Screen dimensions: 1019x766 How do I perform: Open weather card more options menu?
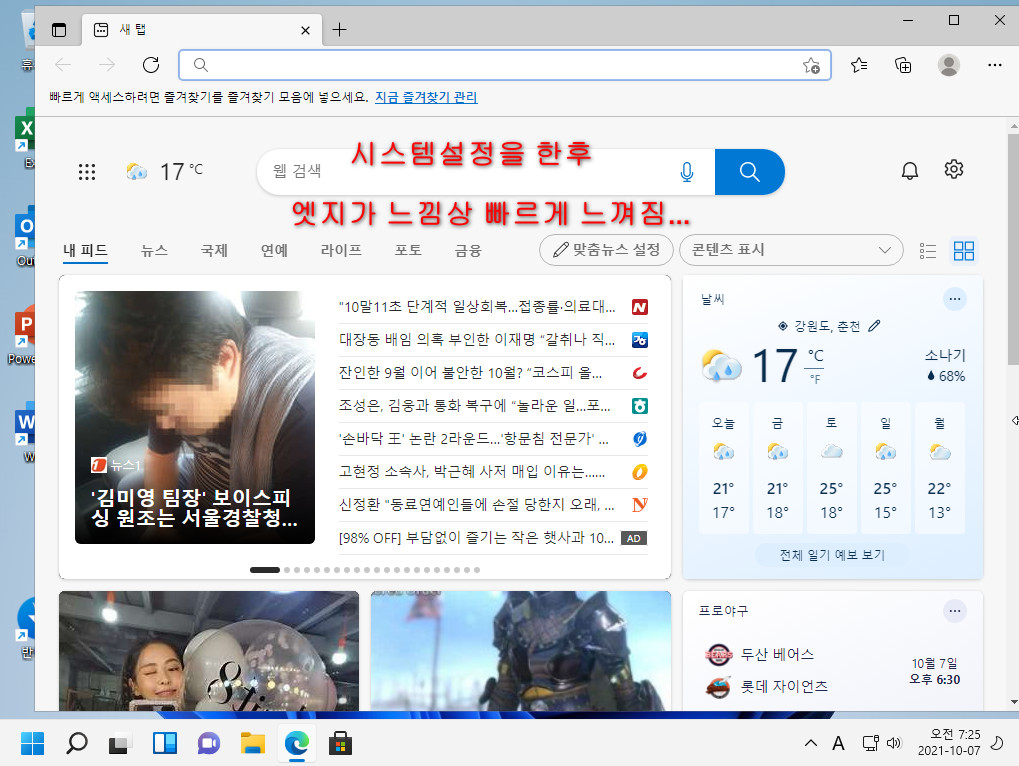[x=955, y=300]
